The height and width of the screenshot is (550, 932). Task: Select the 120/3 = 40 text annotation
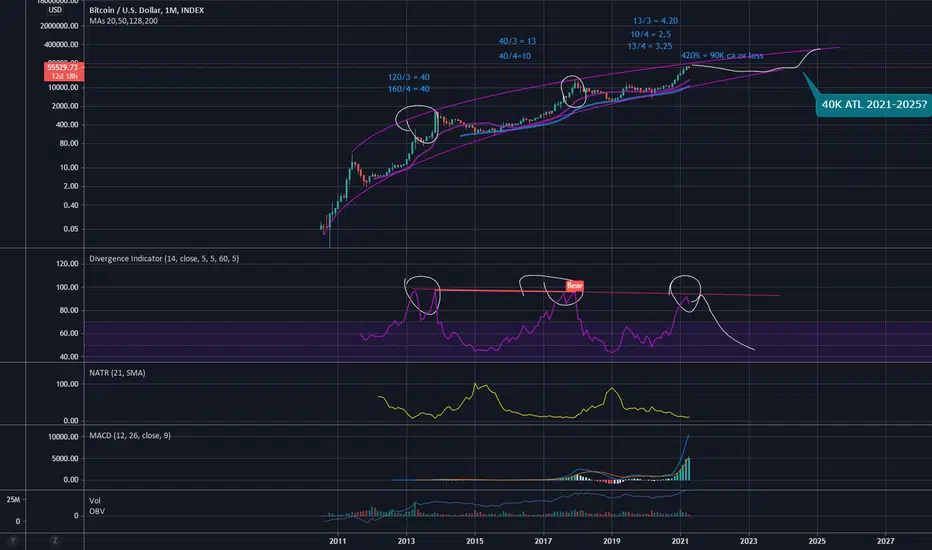point(409,77)
